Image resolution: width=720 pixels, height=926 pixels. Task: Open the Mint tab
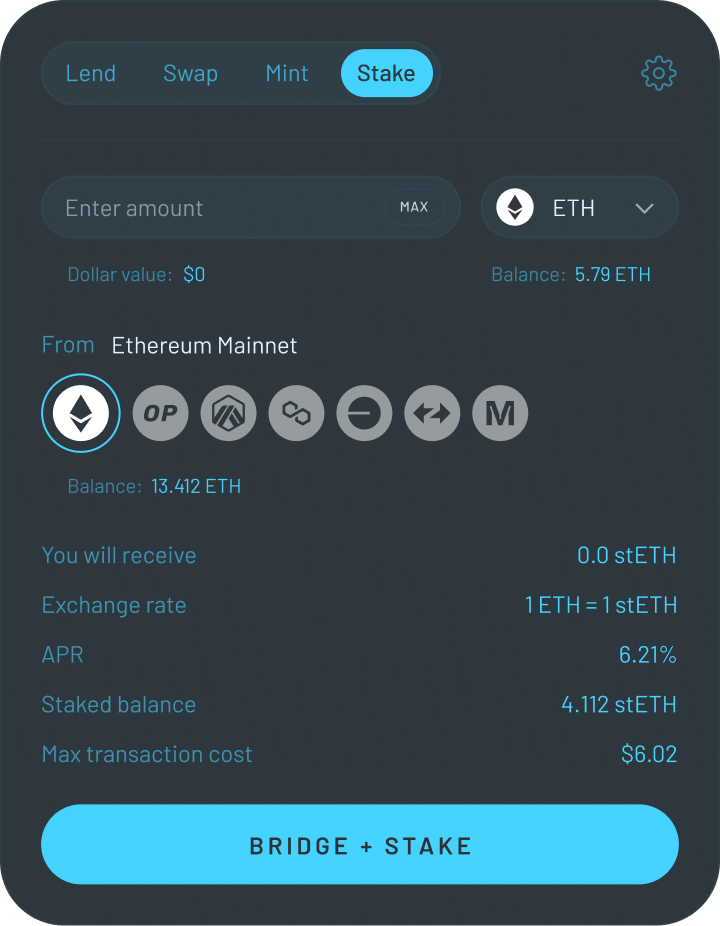tap(287, 73)
